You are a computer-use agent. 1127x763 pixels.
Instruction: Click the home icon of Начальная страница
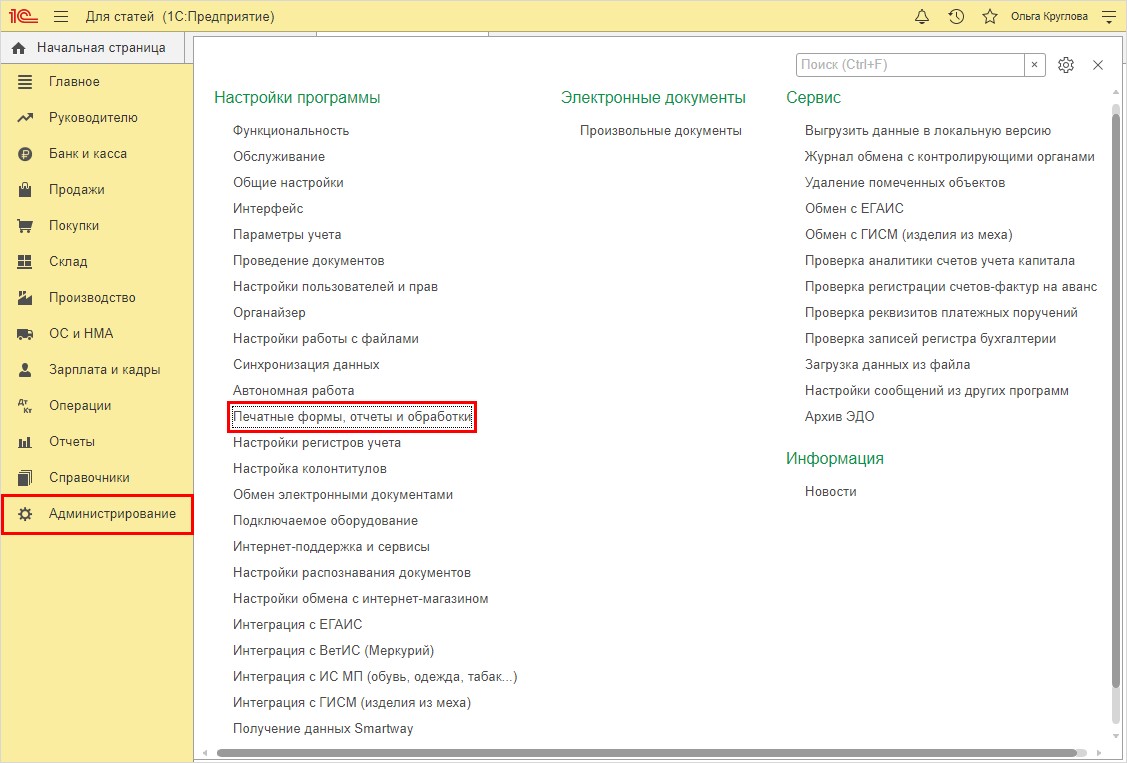tap(19, 48)
